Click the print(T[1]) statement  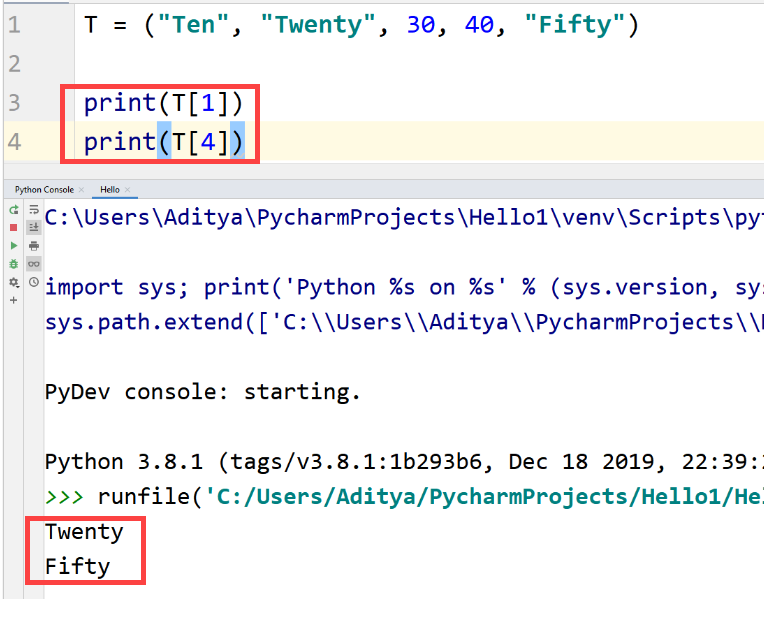[163, 103]
